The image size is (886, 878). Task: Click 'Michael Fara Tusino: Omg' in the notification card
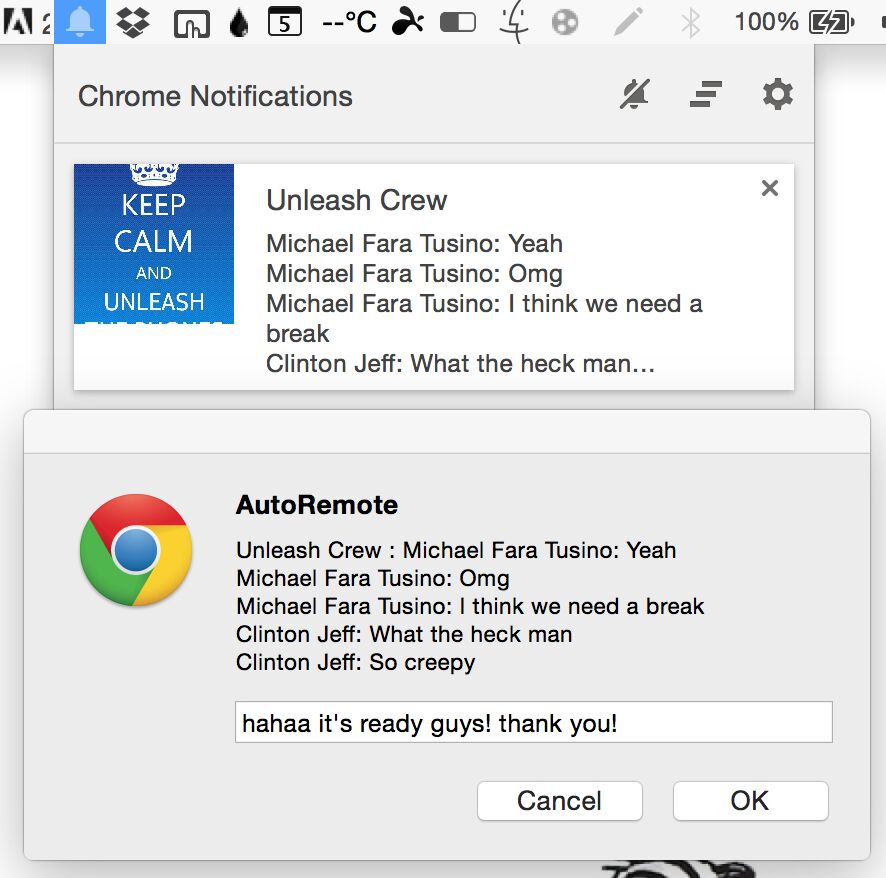(x=414, y=273)
